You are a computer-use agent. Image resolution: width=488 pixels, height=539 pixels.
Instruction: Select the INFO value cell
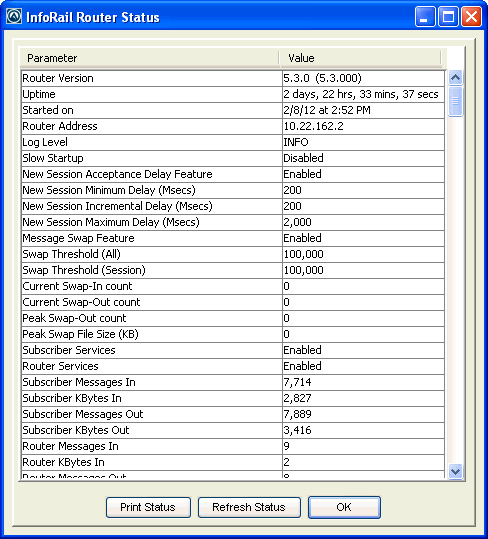363,142
